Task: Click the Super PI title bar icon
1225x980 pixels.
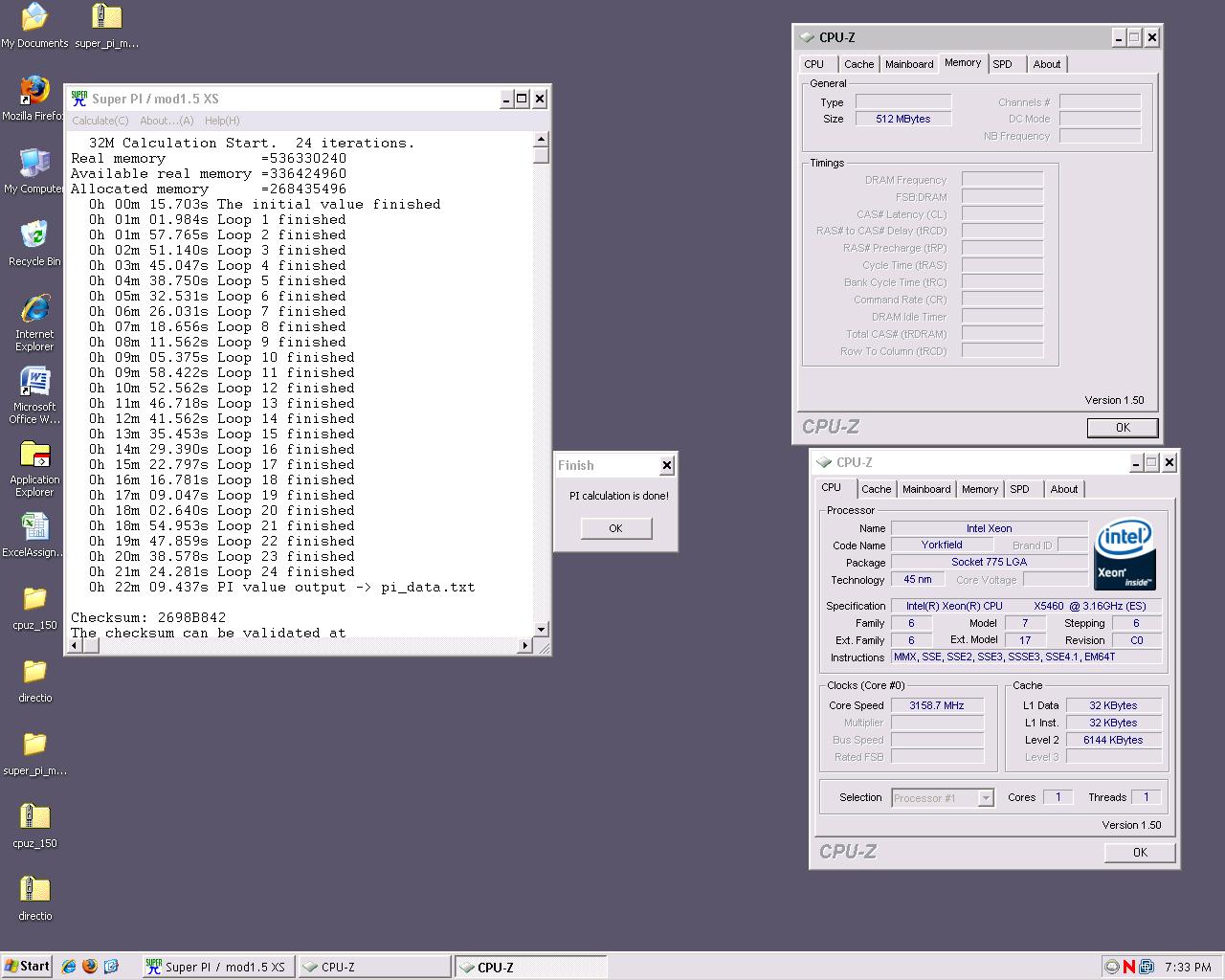Action: click(78, 99)
